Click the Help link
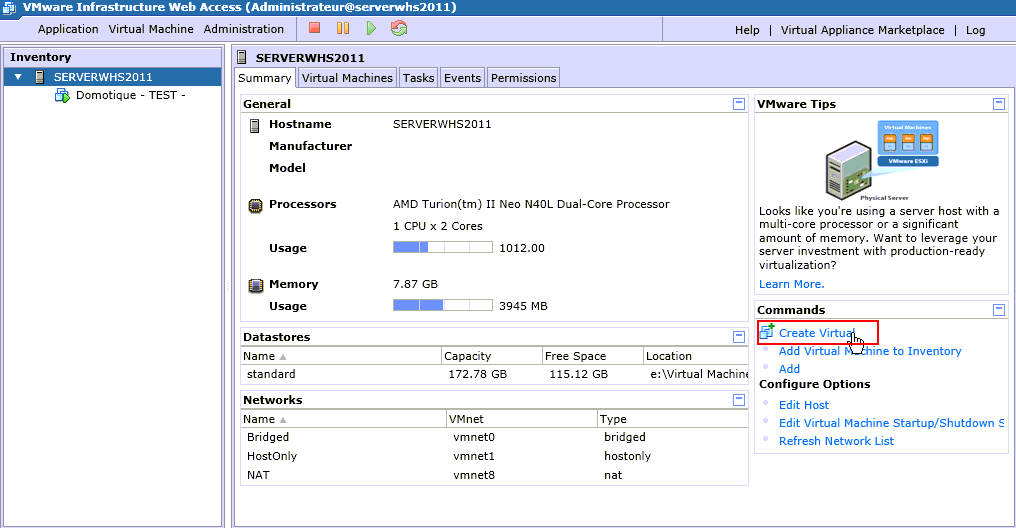The width and height of the screenshot is (1016, 528). pos(747,30)
